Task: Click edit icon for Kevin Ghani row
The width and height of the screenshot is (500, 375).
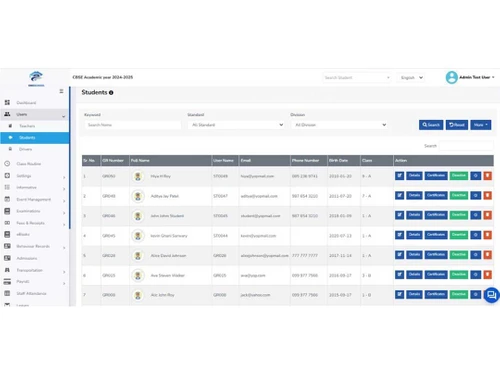Action: (x=399, y=235)
